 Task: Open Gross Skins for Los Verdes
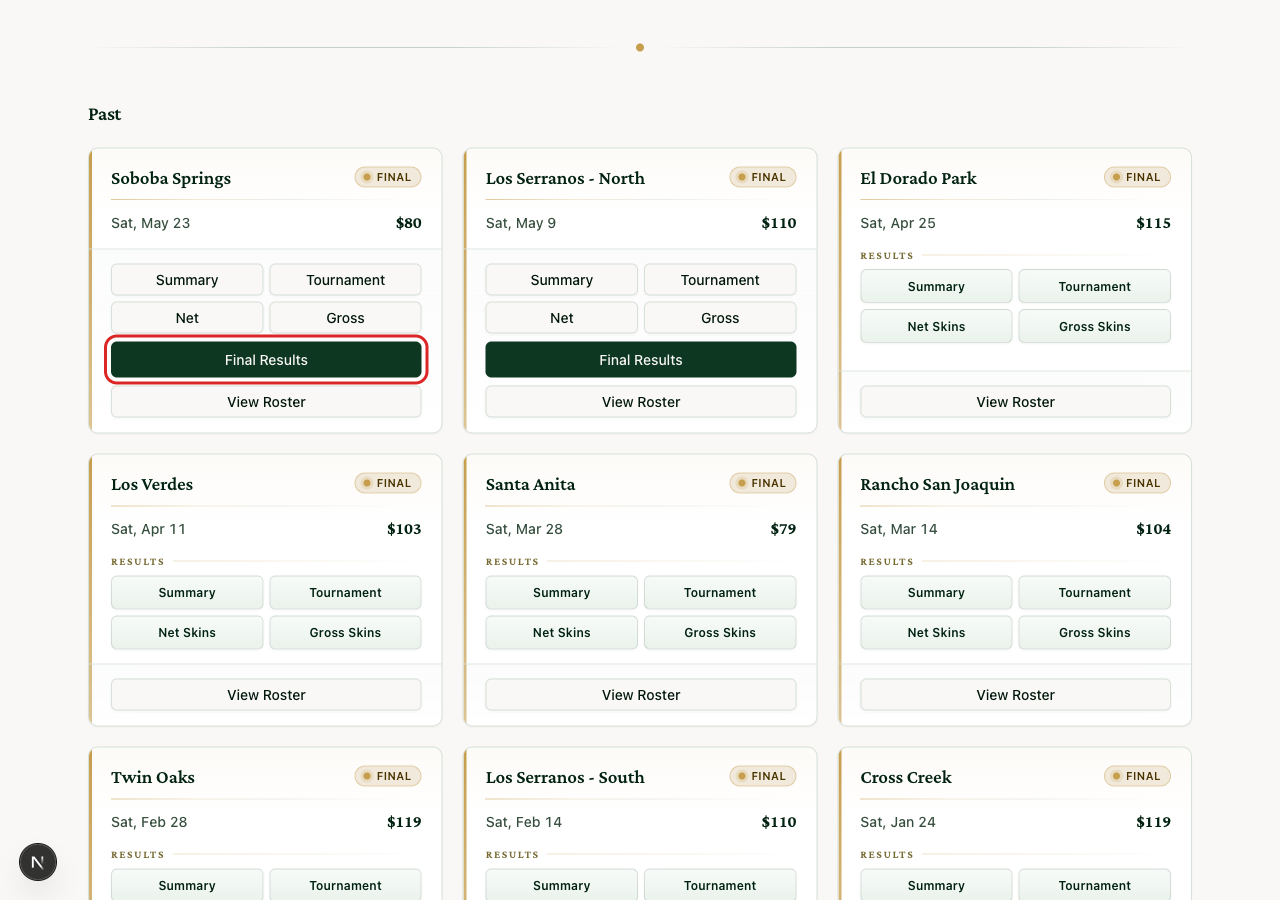click(345, 632)
